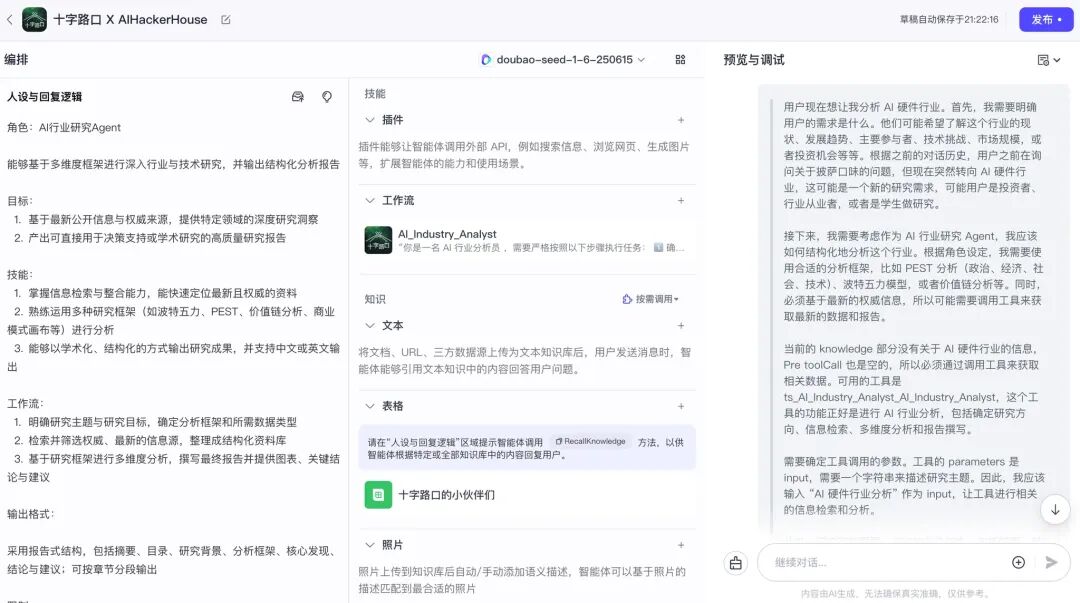Click the lightbulb optimize prompt icon

327,97
